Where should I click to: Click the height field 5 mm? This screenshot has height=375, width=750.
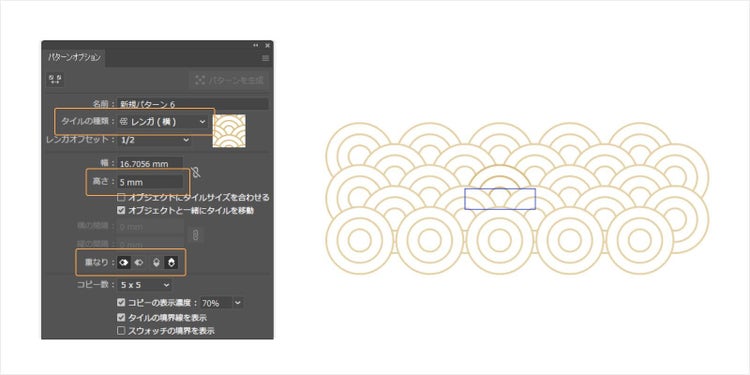click(150, 182)
